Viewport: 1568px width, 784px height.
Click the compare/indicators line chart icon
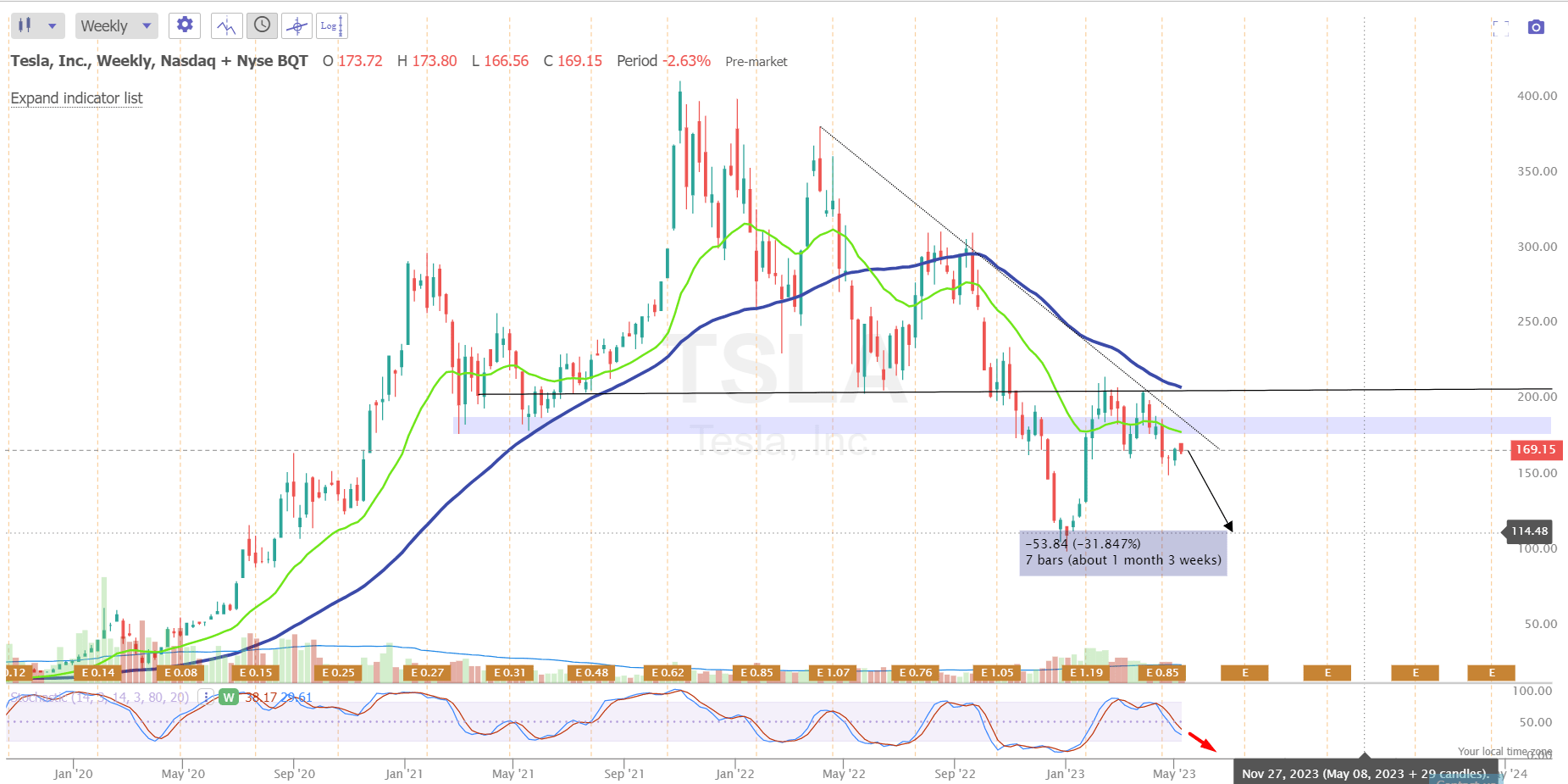coord(226,25)
